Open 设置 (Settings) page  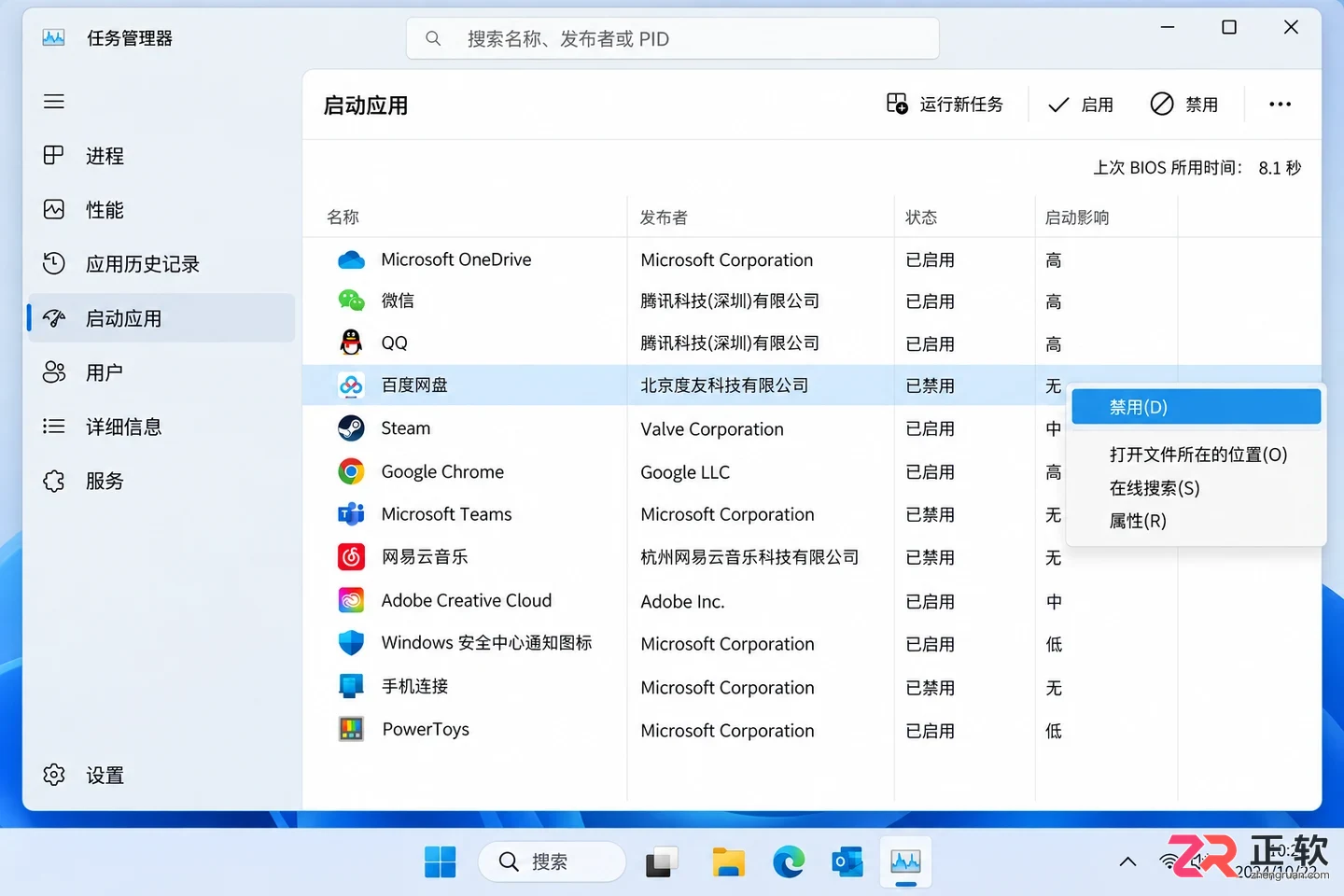pyautogui.click(x=161, y=776)
